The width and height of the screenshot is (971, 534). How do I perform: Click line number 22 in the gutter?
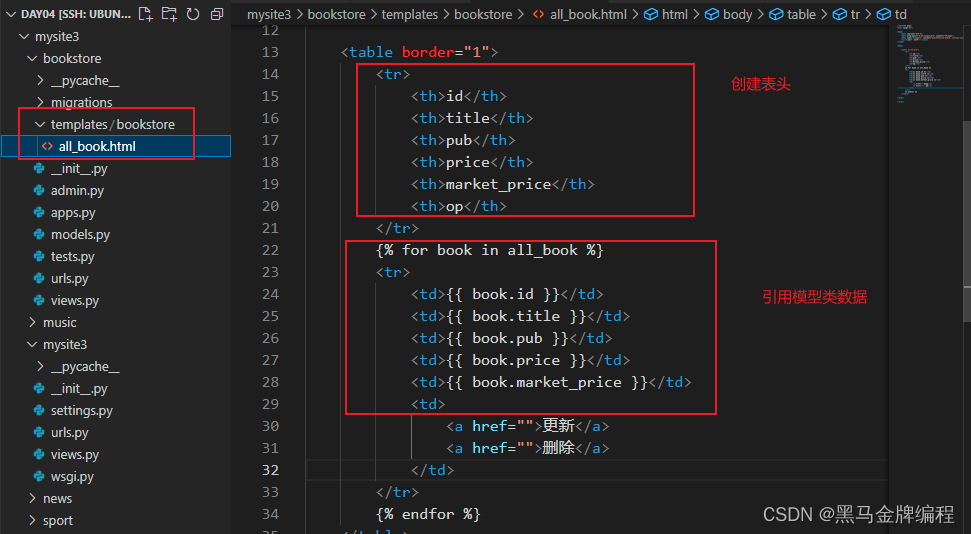point(270,250)
